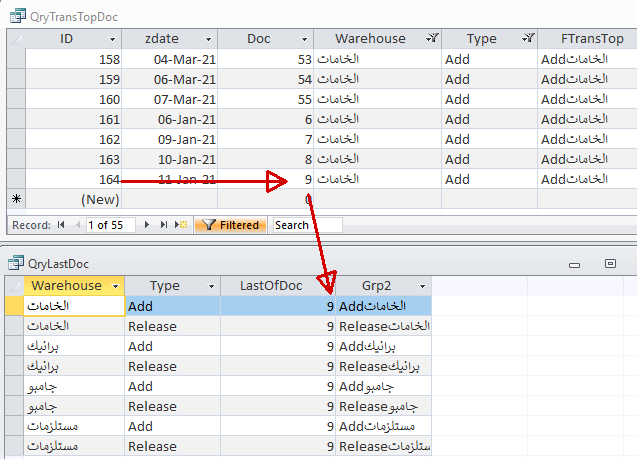Click Type cell Add for ID 162
Viewport: 637px width, 459px height.
tap(489, 139)
